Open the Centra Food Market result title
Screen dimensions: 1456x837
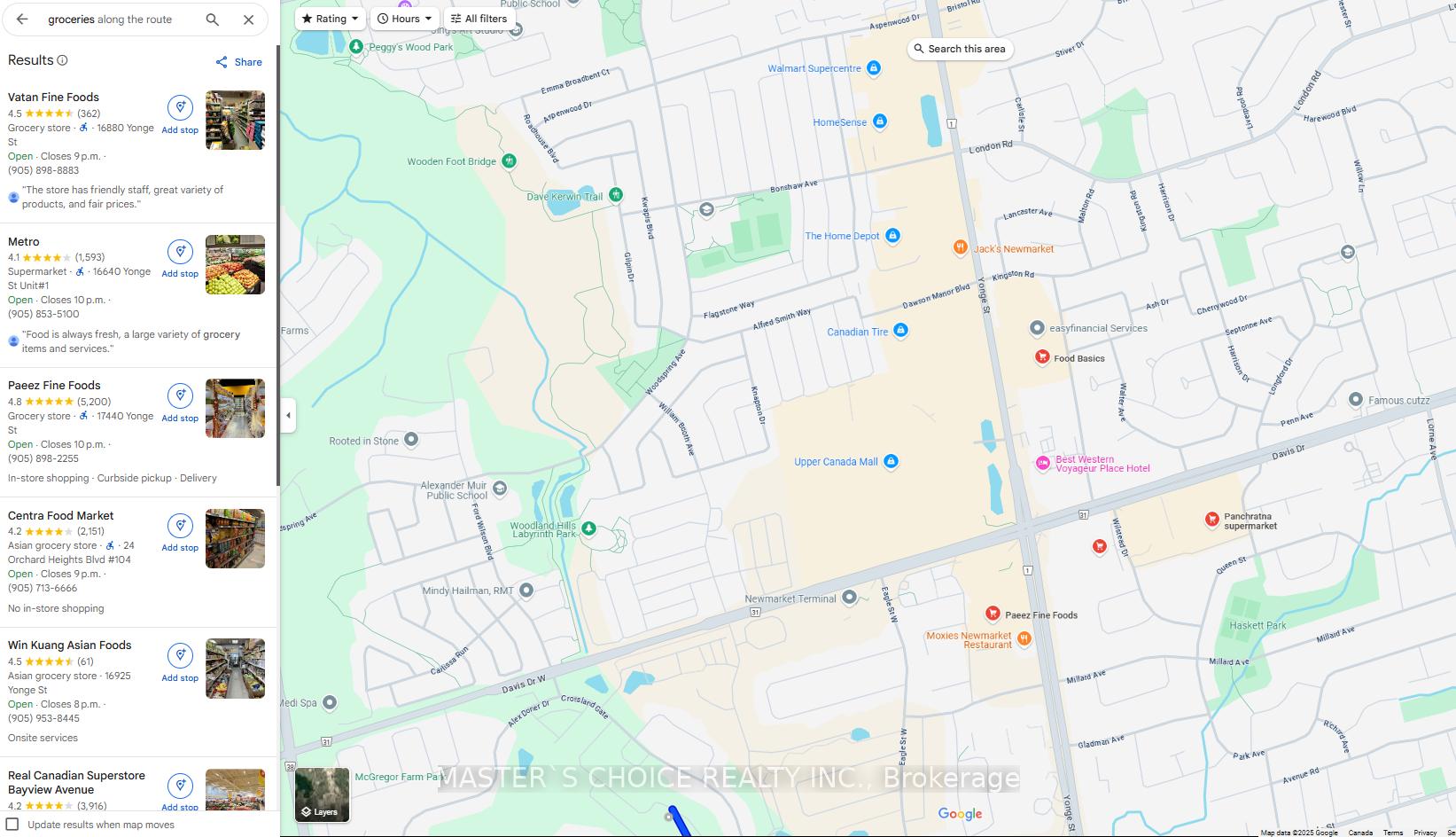[61, 516]
